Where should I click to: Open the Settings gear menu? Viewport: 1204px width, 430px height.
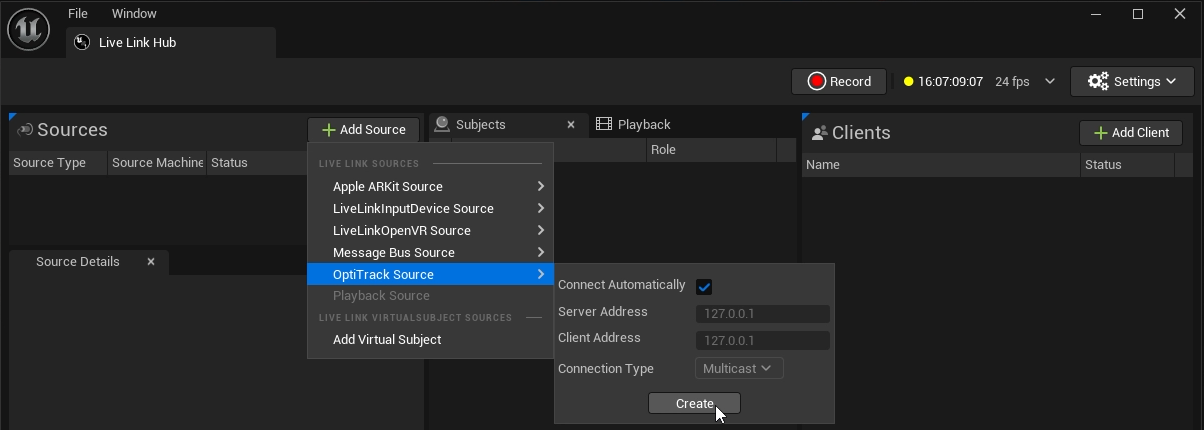coord(1131,81)
